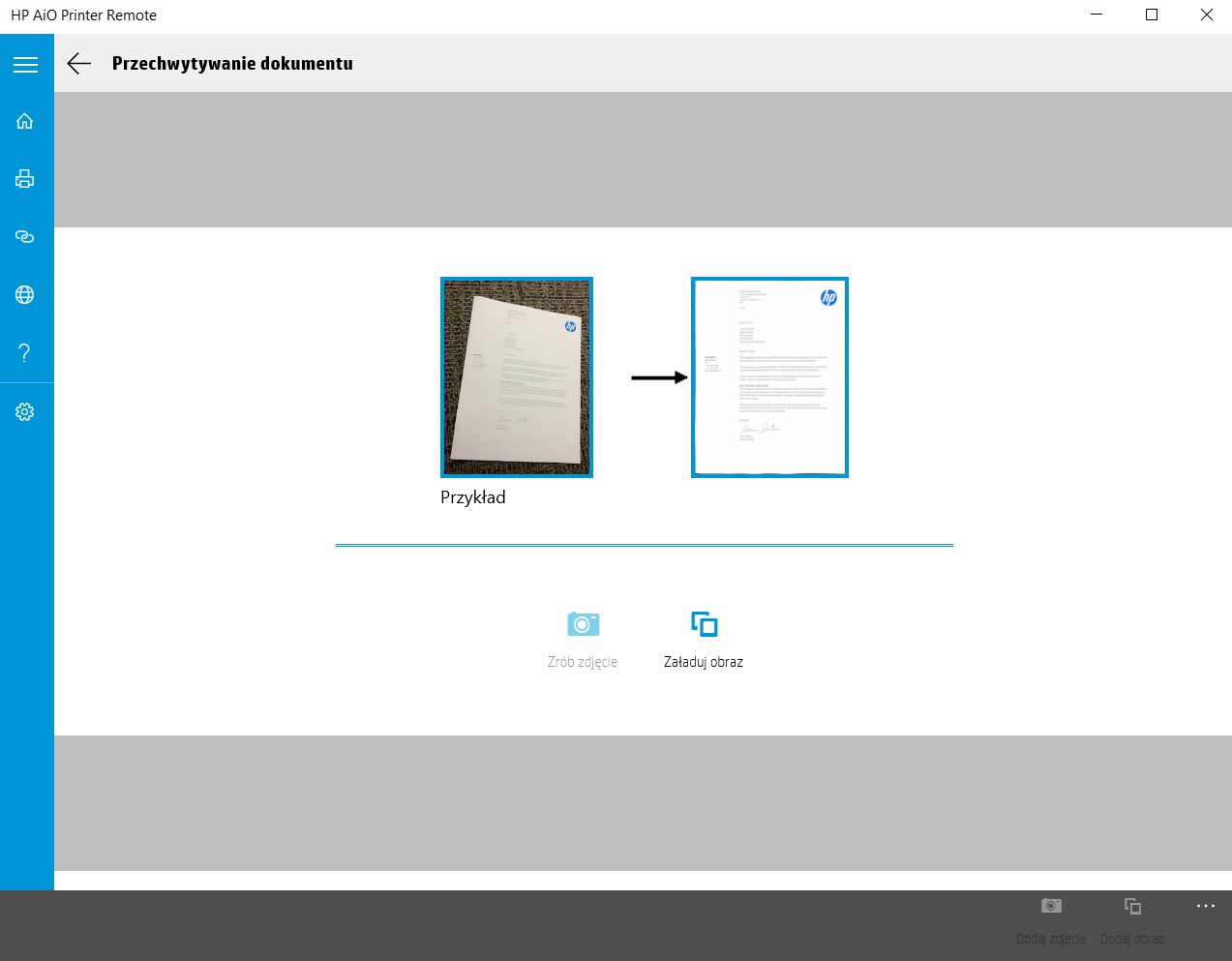Open settings gear in sidebar

click(25, 411)
